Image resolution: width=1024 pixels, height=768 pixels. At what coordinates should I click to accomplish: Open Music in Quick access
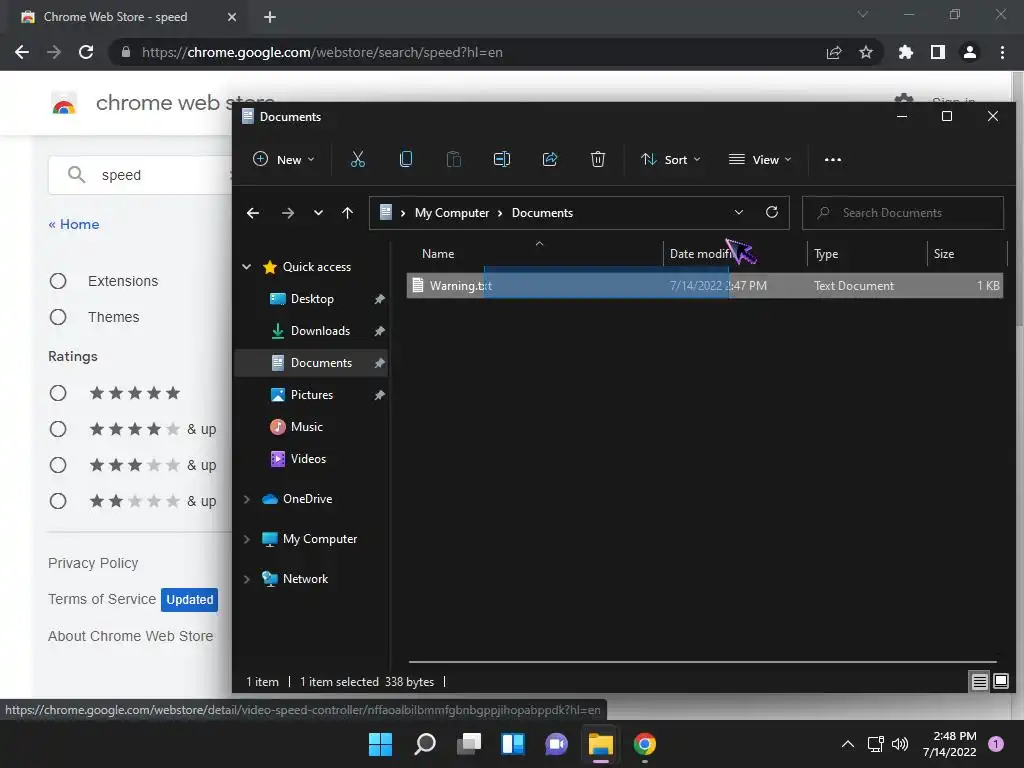(306, 426)
